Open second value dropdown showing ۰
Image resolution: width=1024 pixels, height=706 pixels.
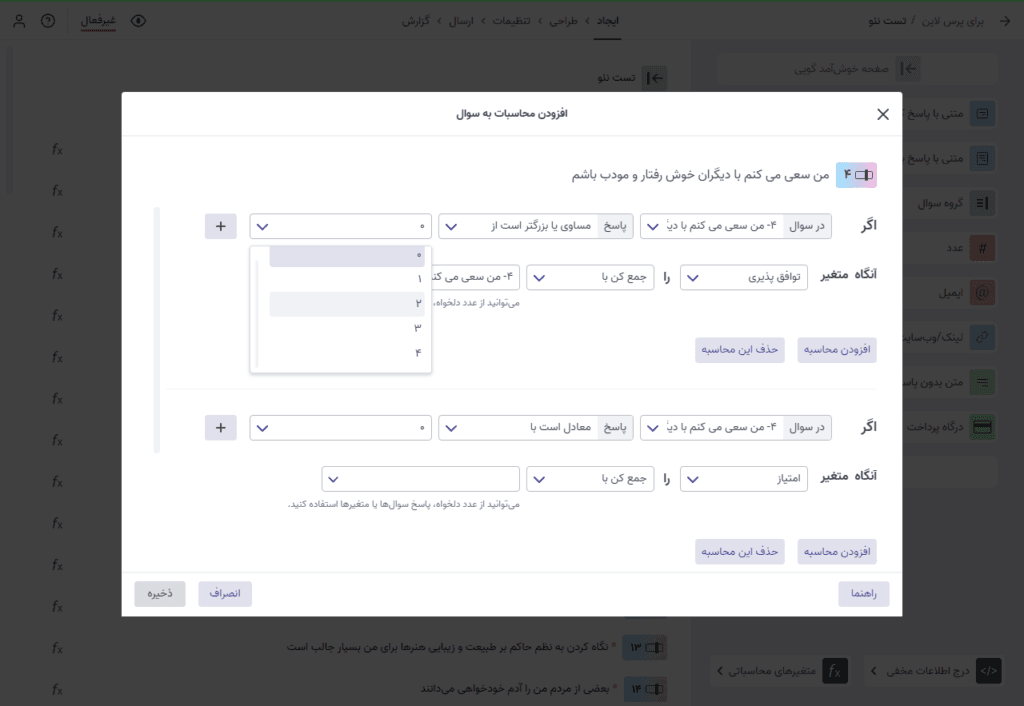(x=340, y=428)
